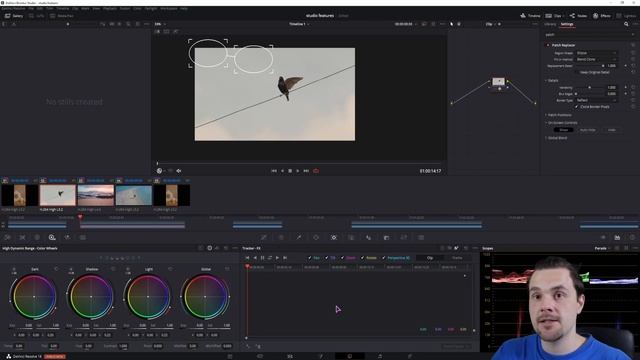
Task: Open the Parade scope type dropdown
Action: point(602,248)
